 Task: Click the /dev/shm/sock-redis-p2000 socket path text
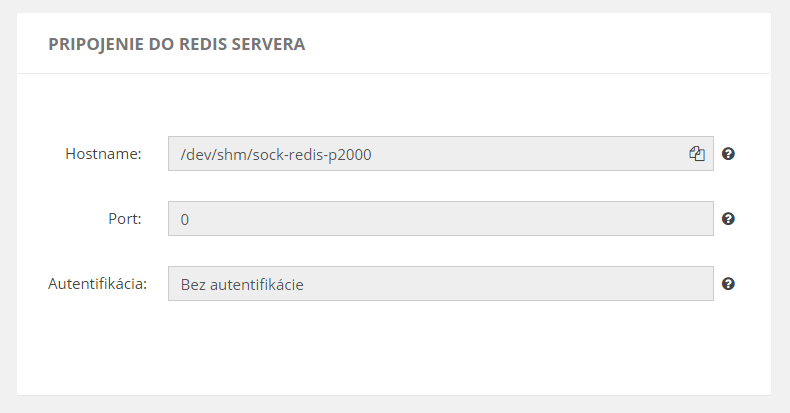pyautogui.click(x=276, y=155)
